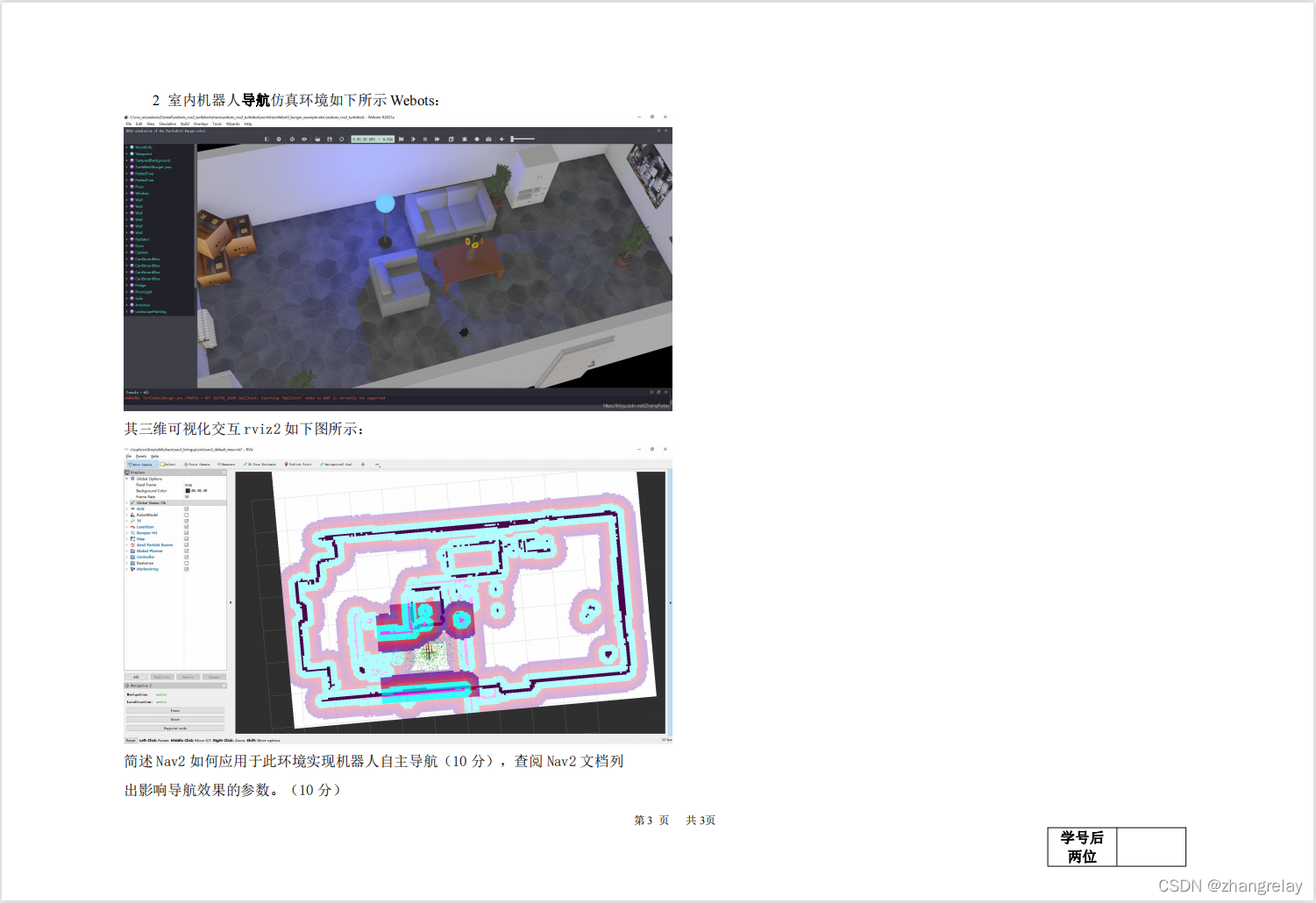The width and height of the screenshot is (1316, 903).
Task: Select the RViz Focus Camera tool
Action: pyautogui.click(x=196, y=465)
